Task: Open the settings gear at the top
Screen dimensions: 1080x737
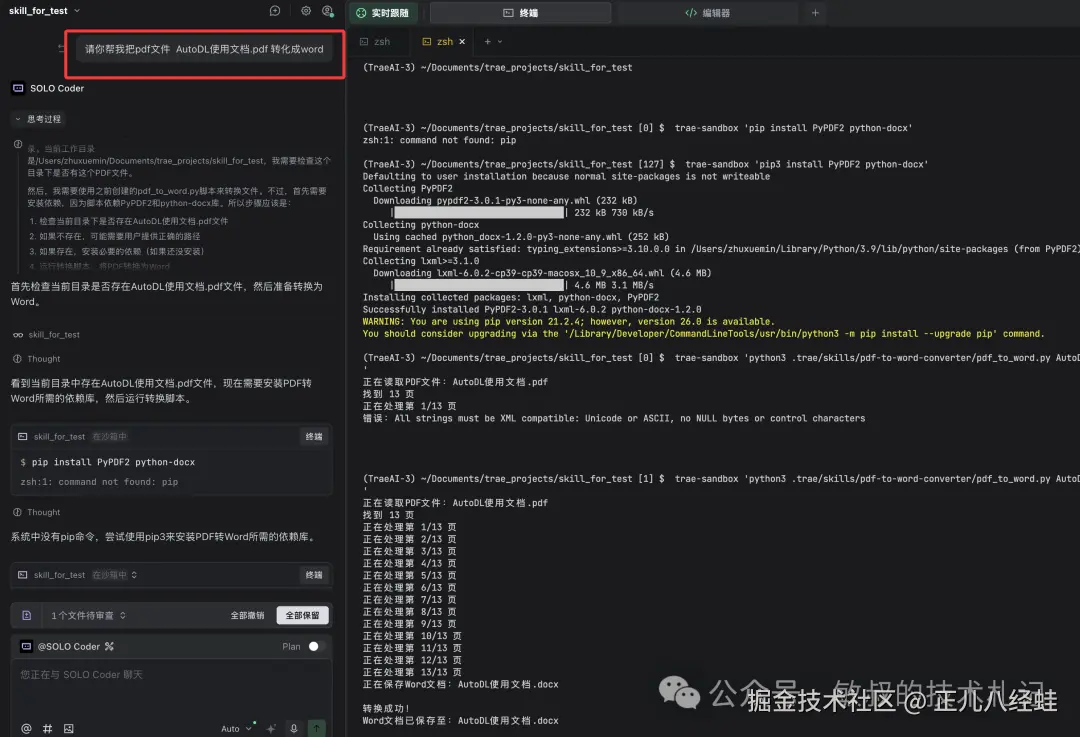Action: point(308,10)
